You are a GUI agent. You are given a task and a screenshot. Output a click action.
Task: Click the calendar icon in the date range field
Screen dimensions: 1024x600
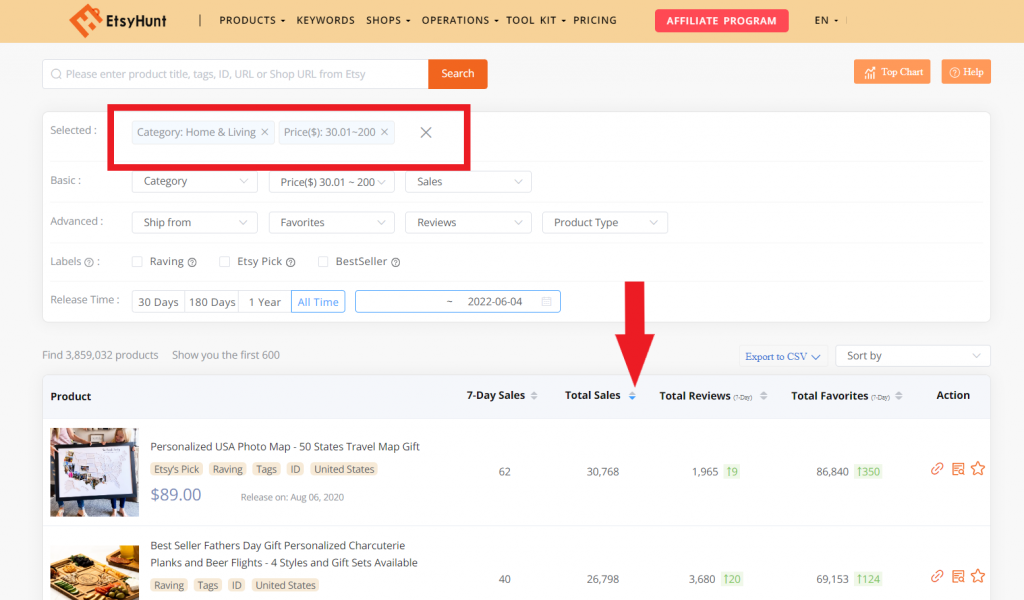547,302
